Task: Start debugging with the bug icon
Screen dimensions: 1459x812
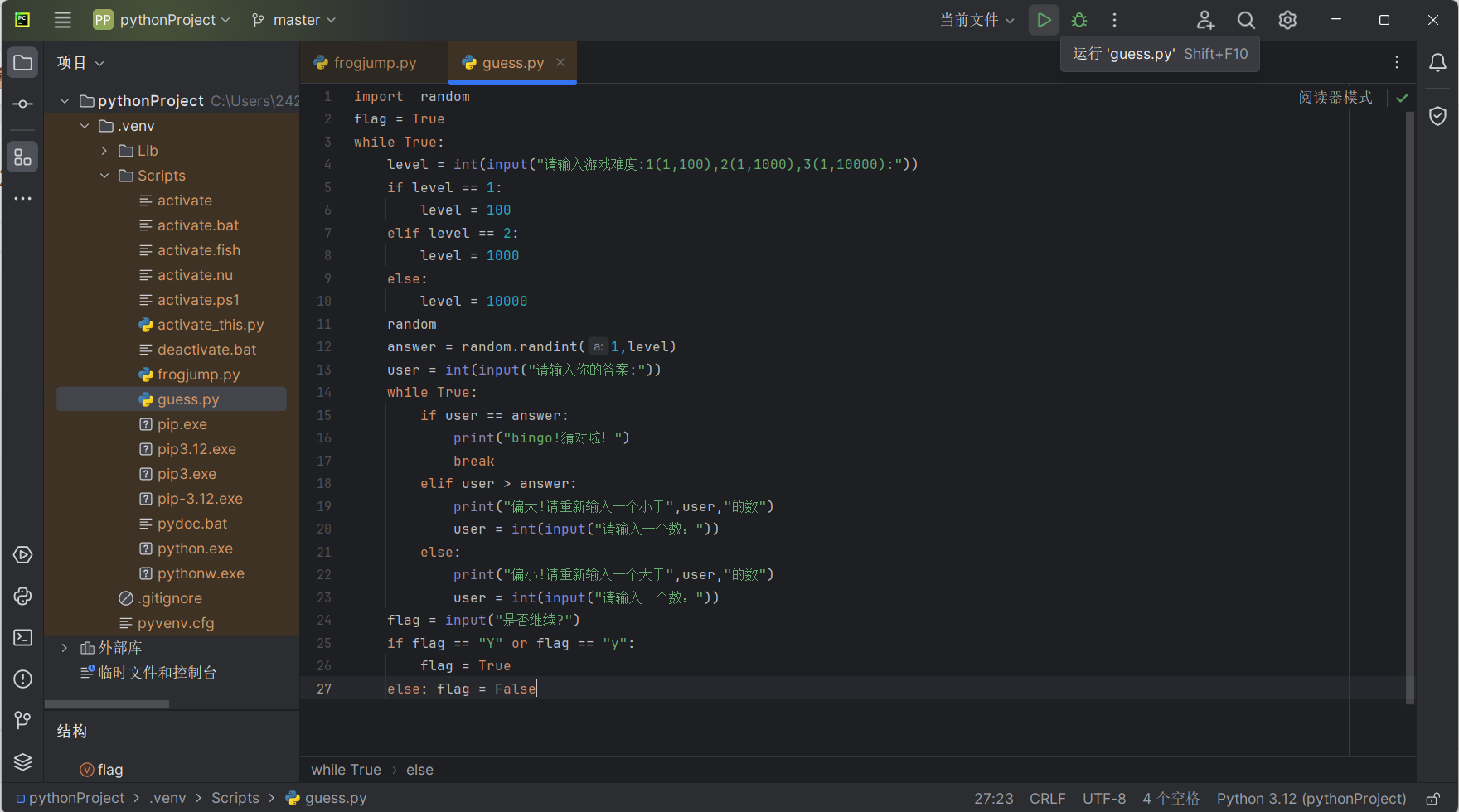Action: tap(1079, 20)
